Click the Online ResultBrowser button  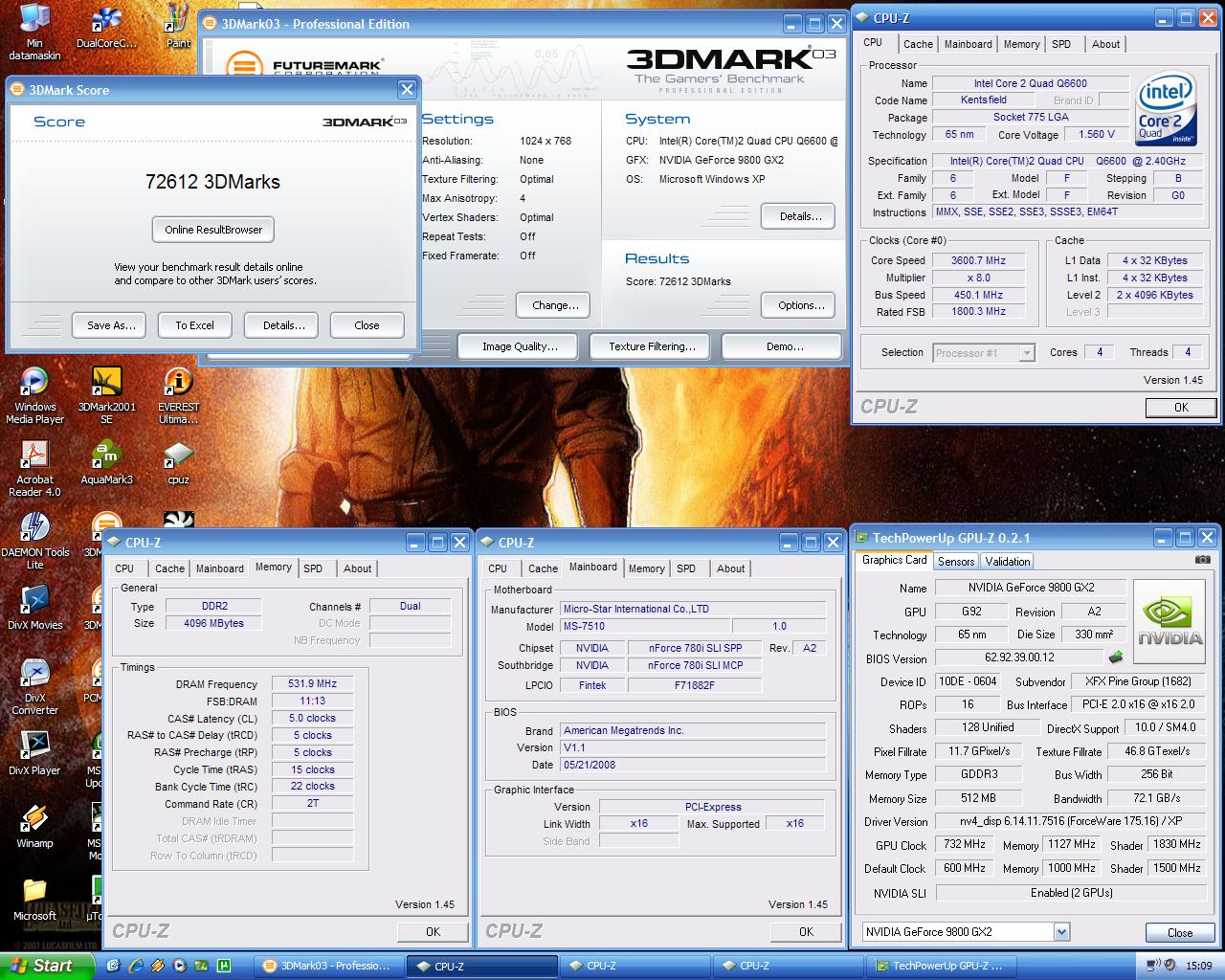click(x=213, y=230)
